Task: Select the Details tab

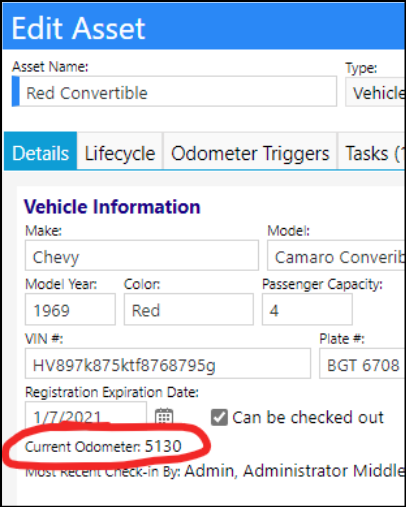Action: coord(41,151)
